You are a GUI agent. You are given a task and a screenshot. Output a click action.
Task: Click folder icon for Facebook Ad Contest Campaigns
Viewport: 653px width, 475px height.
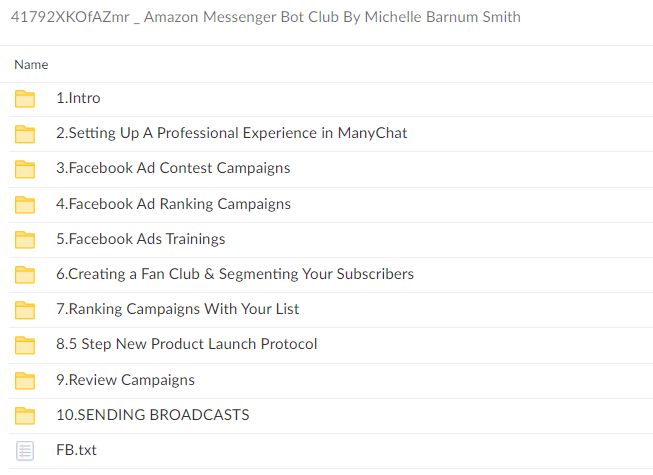tap(26, 168)
